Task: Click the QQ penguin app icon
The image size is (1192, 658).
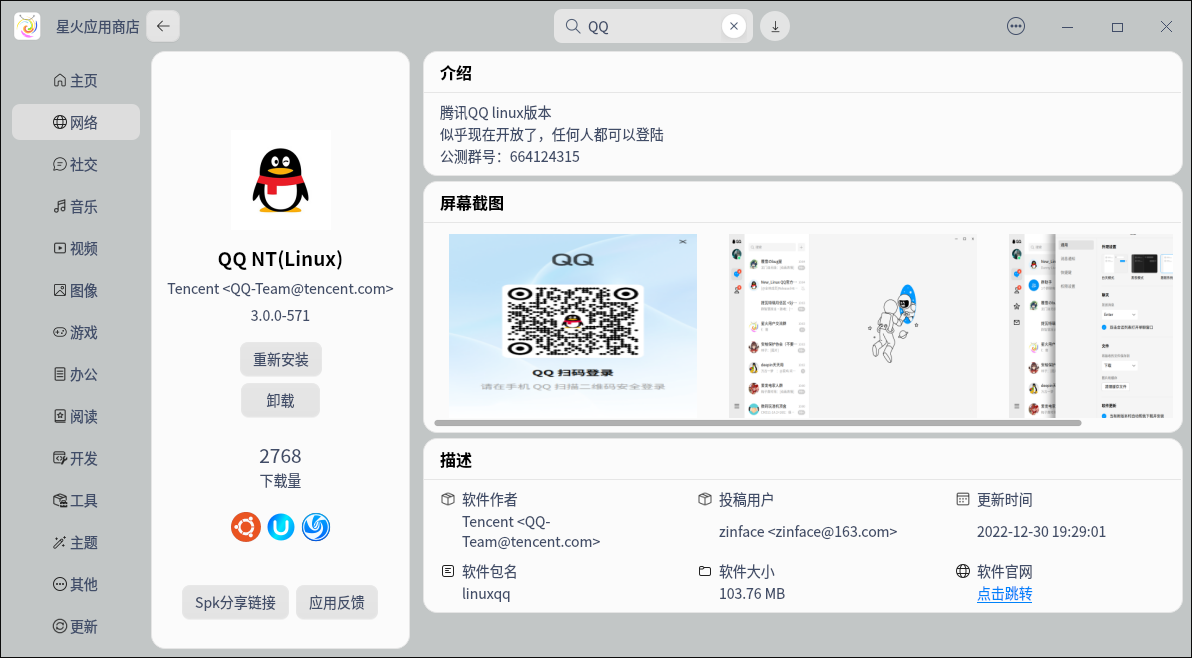Action: click(281, 180)
